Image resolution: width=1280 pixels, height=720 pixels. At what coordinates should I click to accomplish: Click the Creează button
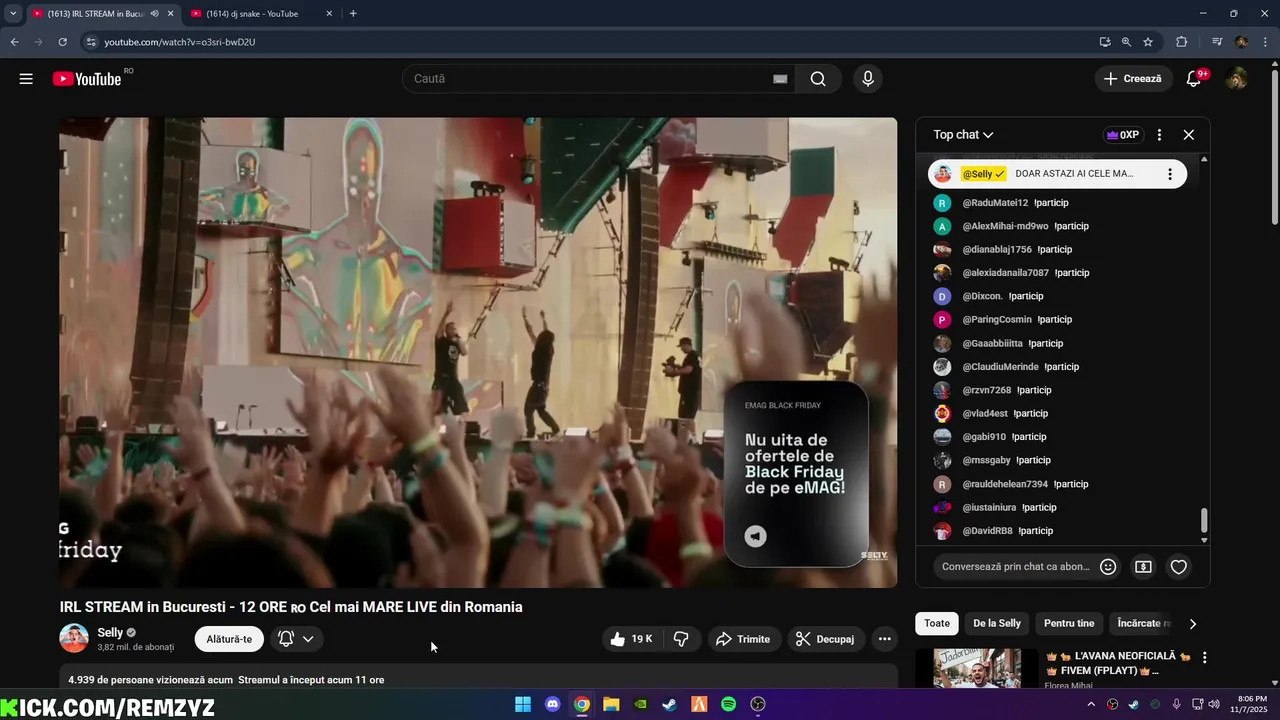[x=1133, y=79]
